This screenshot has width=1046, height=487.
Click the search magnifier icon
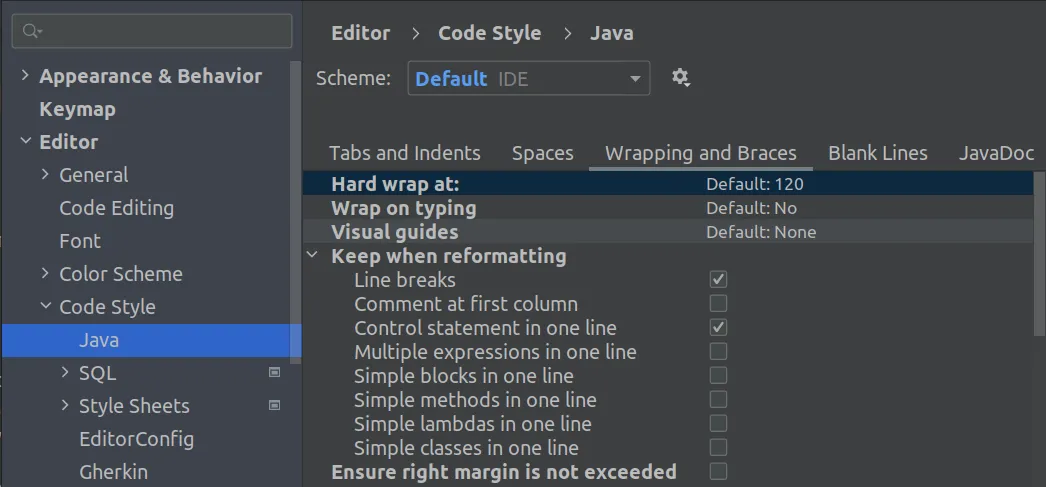pos(32,32)
